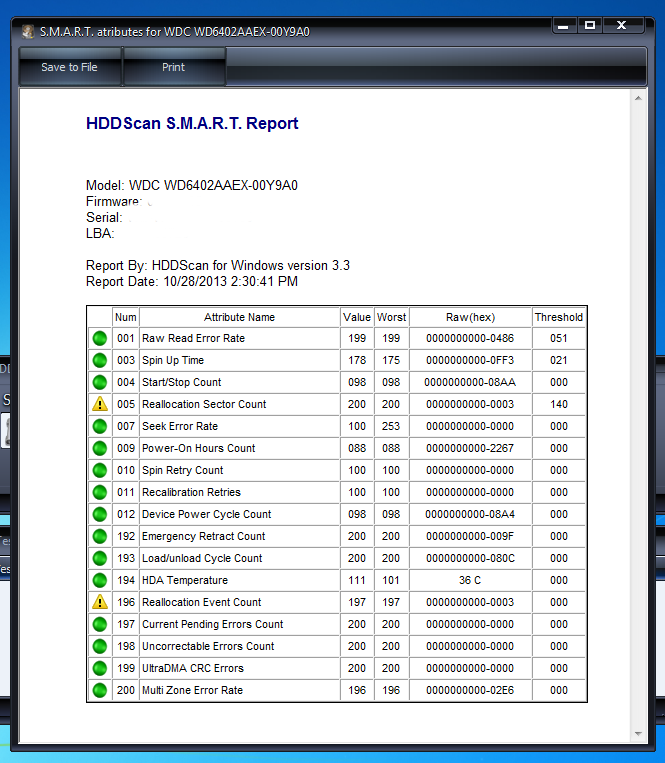Close the S.M.A.R.T. attributes window
Screen dimensions: 665x763
pyautogui.click(x=622, y=26)
